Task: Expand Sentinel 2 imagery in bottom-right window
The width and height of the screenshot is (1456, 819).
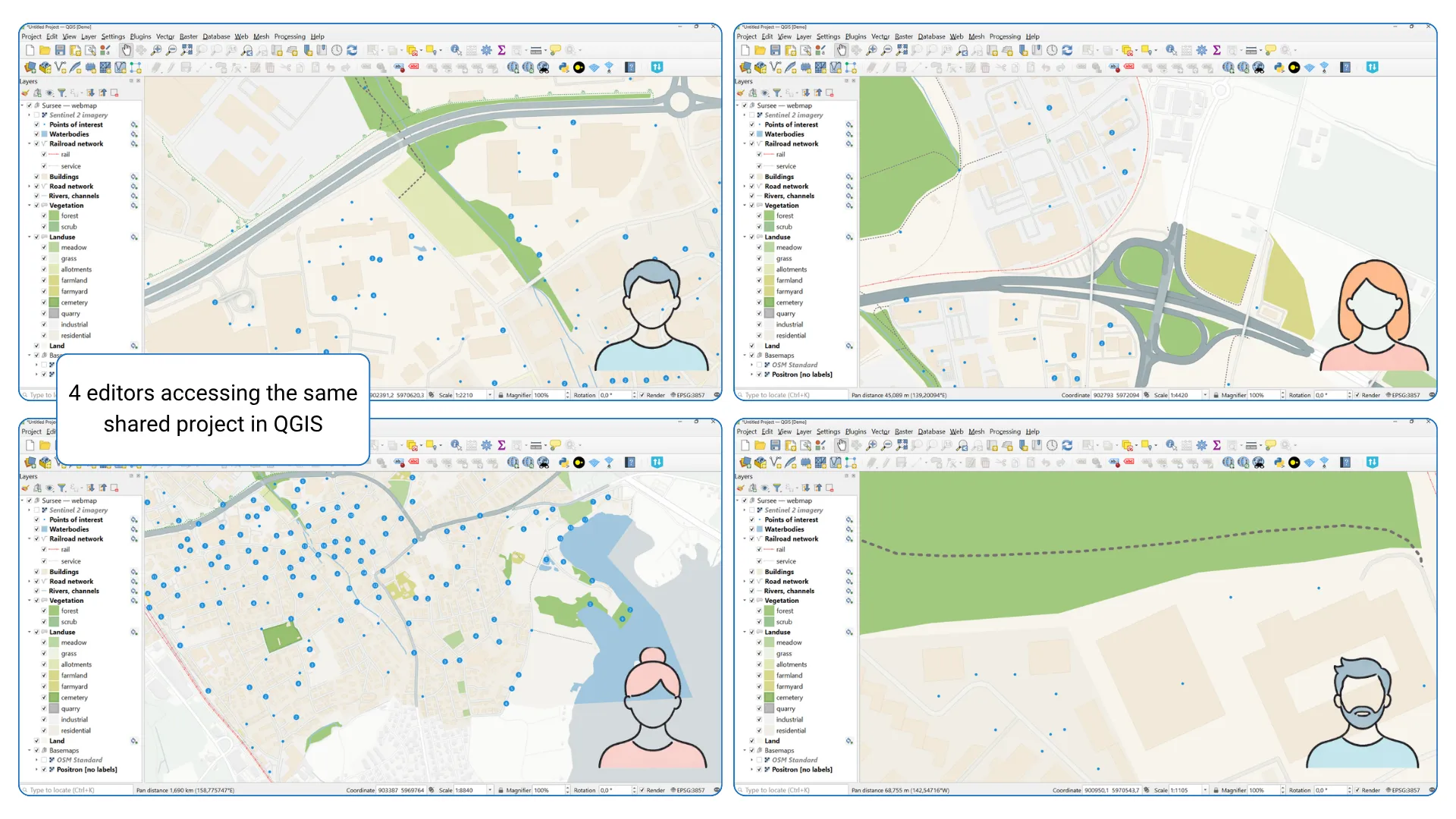Action: tap(745, 510)
